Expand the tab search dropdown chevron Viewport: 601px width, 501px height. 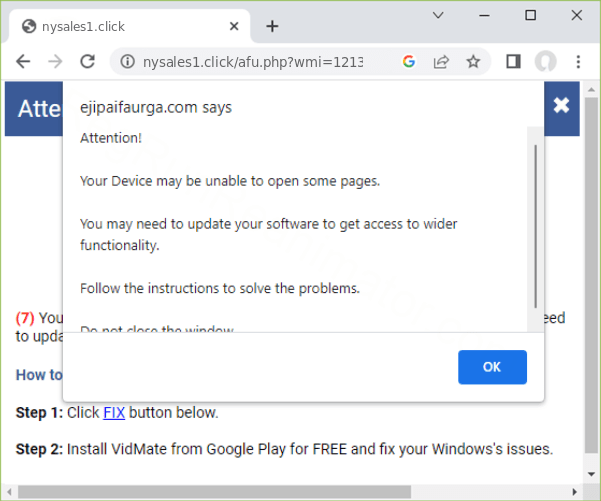pyautogui.click(x=437, y=16)
